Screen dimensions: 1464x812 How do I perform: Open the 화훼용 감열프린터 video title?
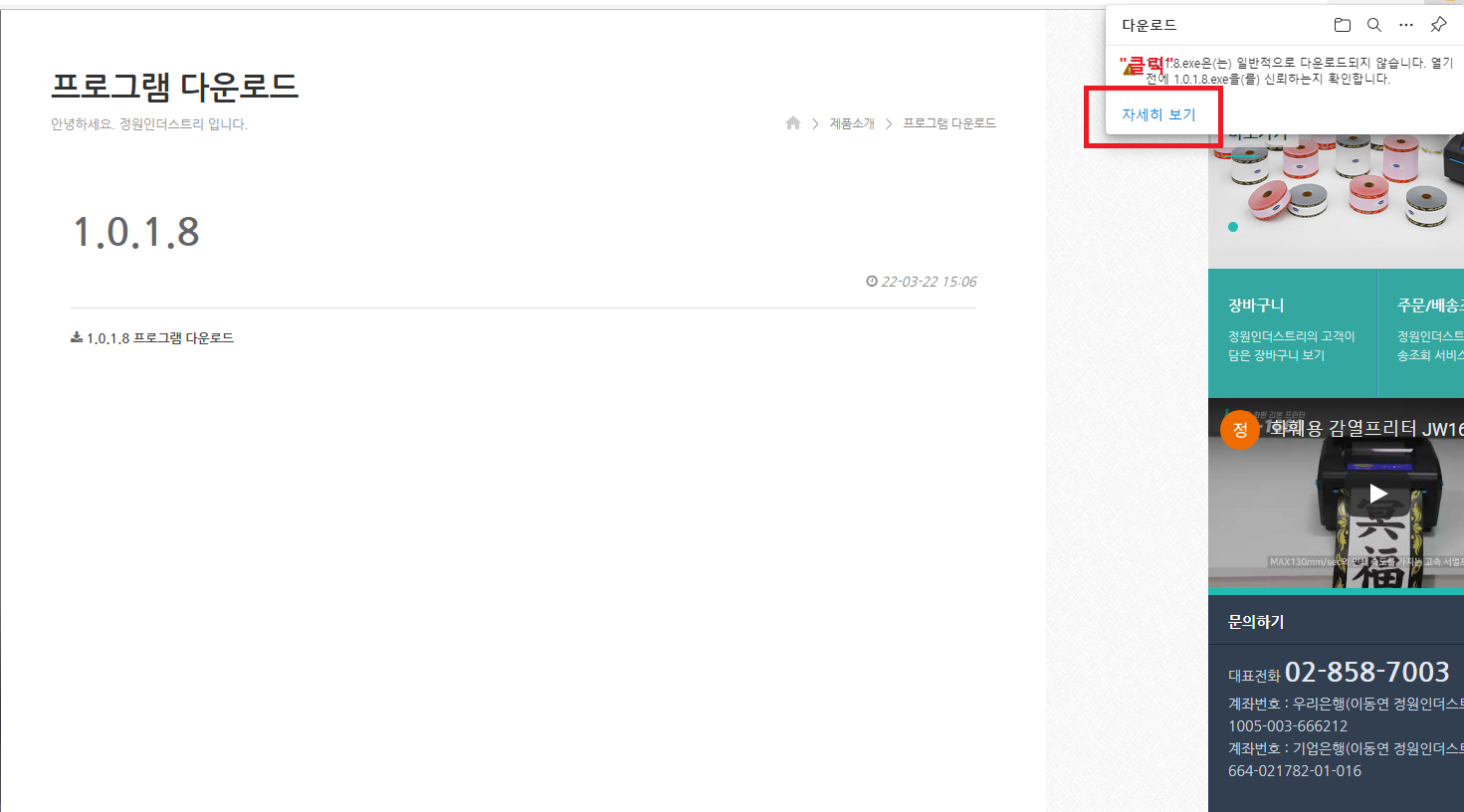click(x=1366, y=429)
